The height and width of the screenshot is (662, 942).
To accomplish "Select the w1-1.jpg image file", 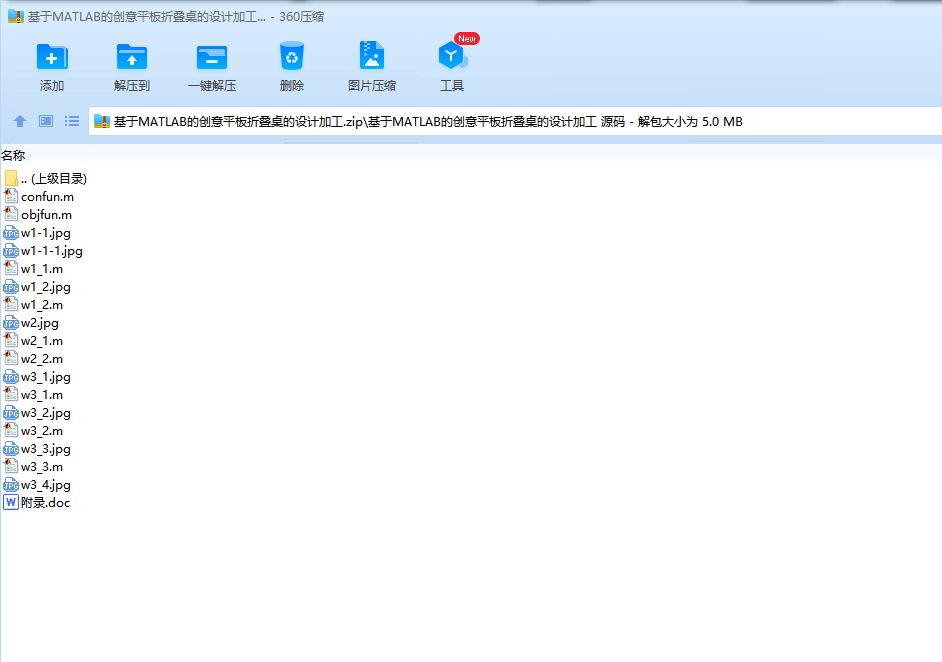I will click(x=37, y=232).
